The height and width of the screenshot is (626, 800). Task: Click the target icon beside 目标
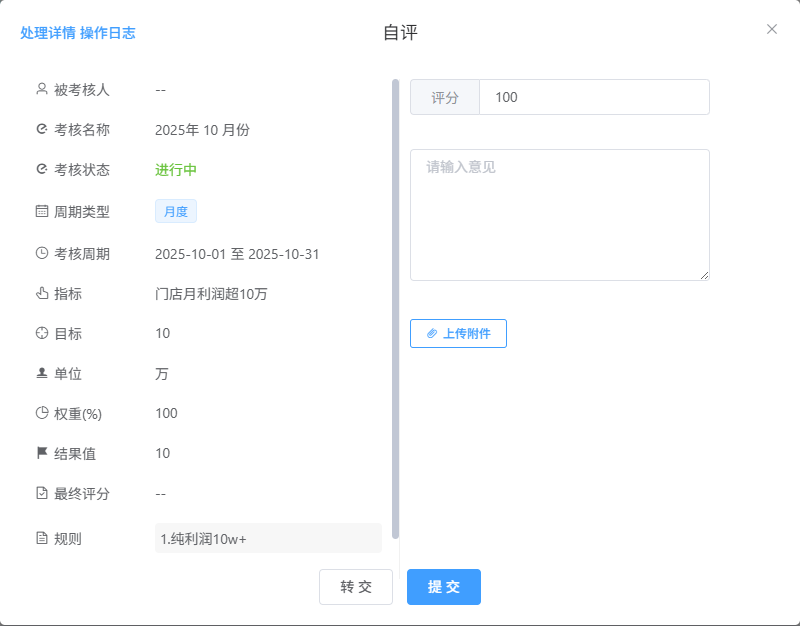42,333
